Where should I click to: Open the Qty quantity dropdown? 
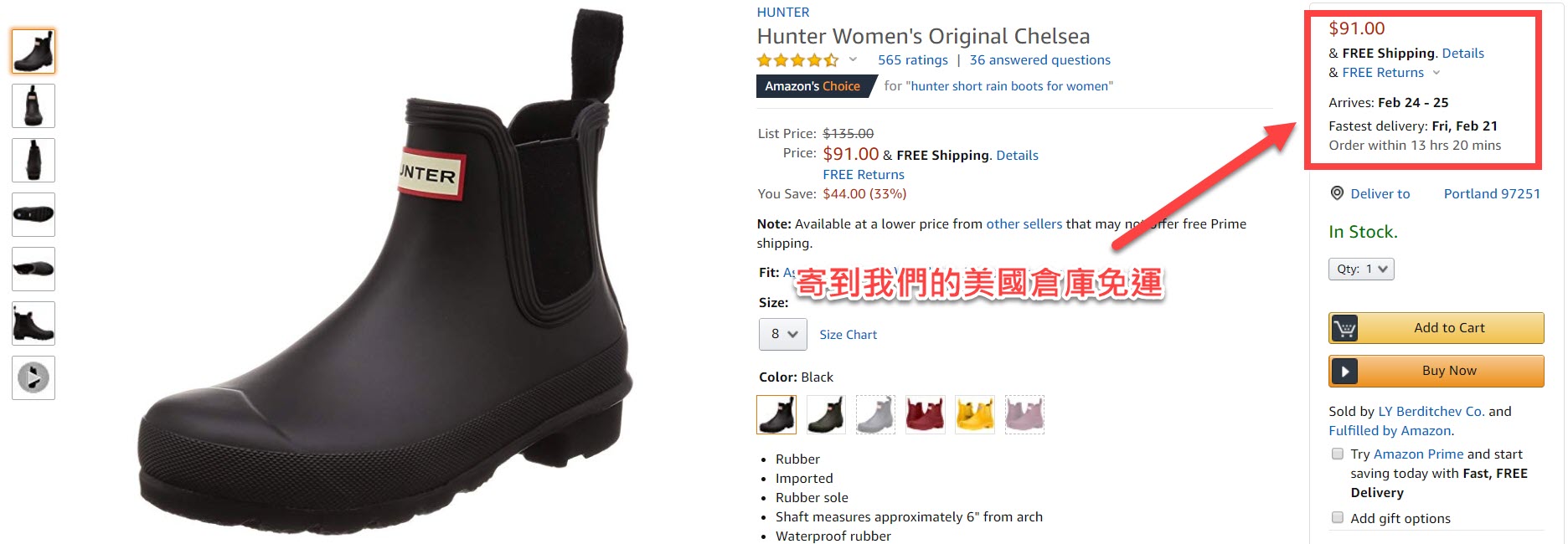coord(1361,269)
